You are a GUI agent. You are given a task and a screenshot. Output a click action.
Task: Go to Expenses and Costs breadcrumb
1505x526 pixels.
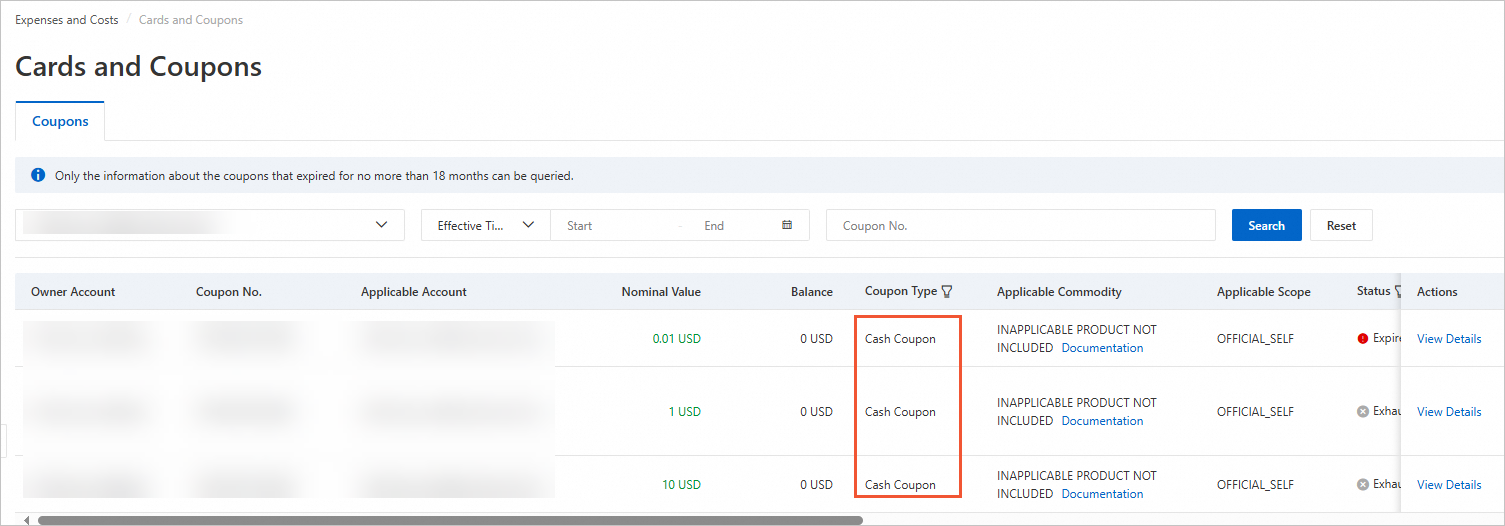[66, 20]
